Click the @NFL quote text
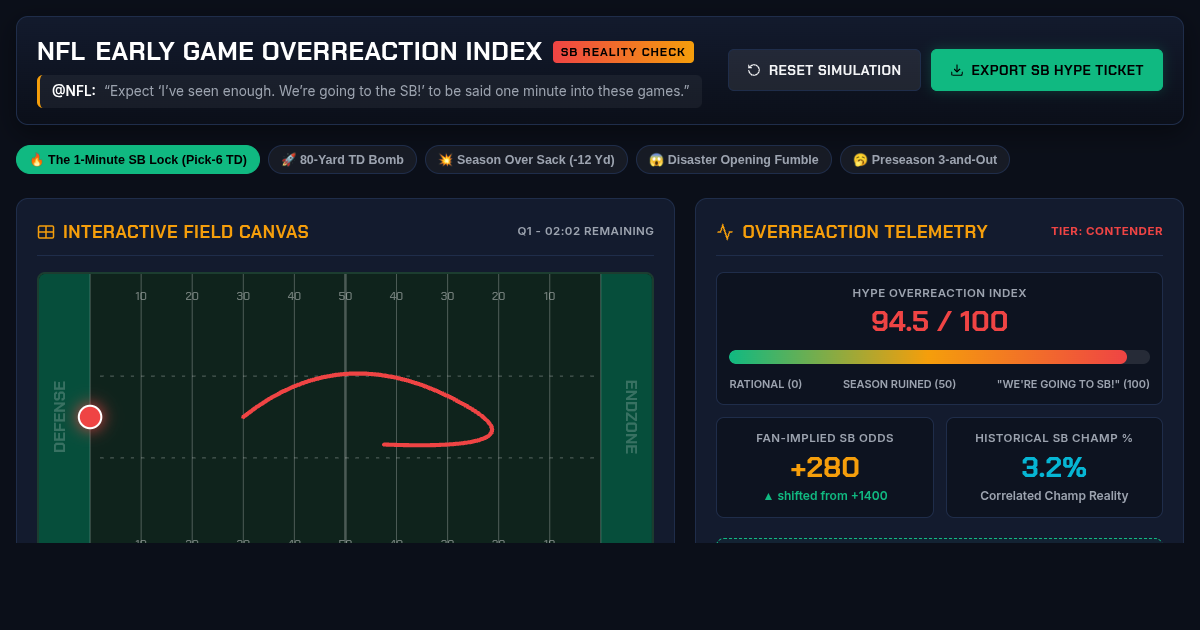 coord(370,91)
